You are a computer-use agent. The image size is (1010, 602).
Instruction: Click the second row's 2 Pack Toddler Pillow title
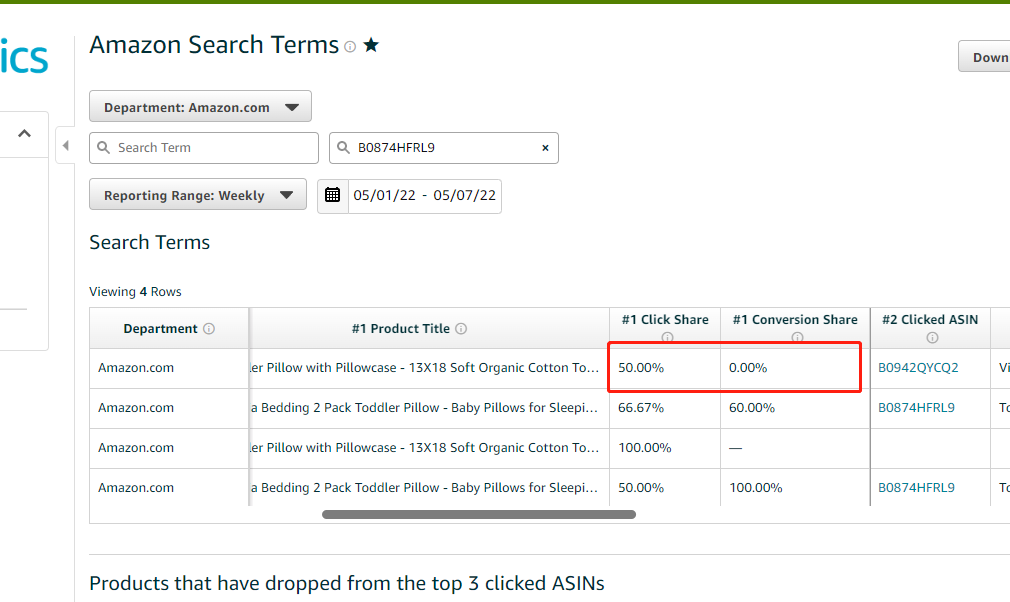(x=425, y=408)
